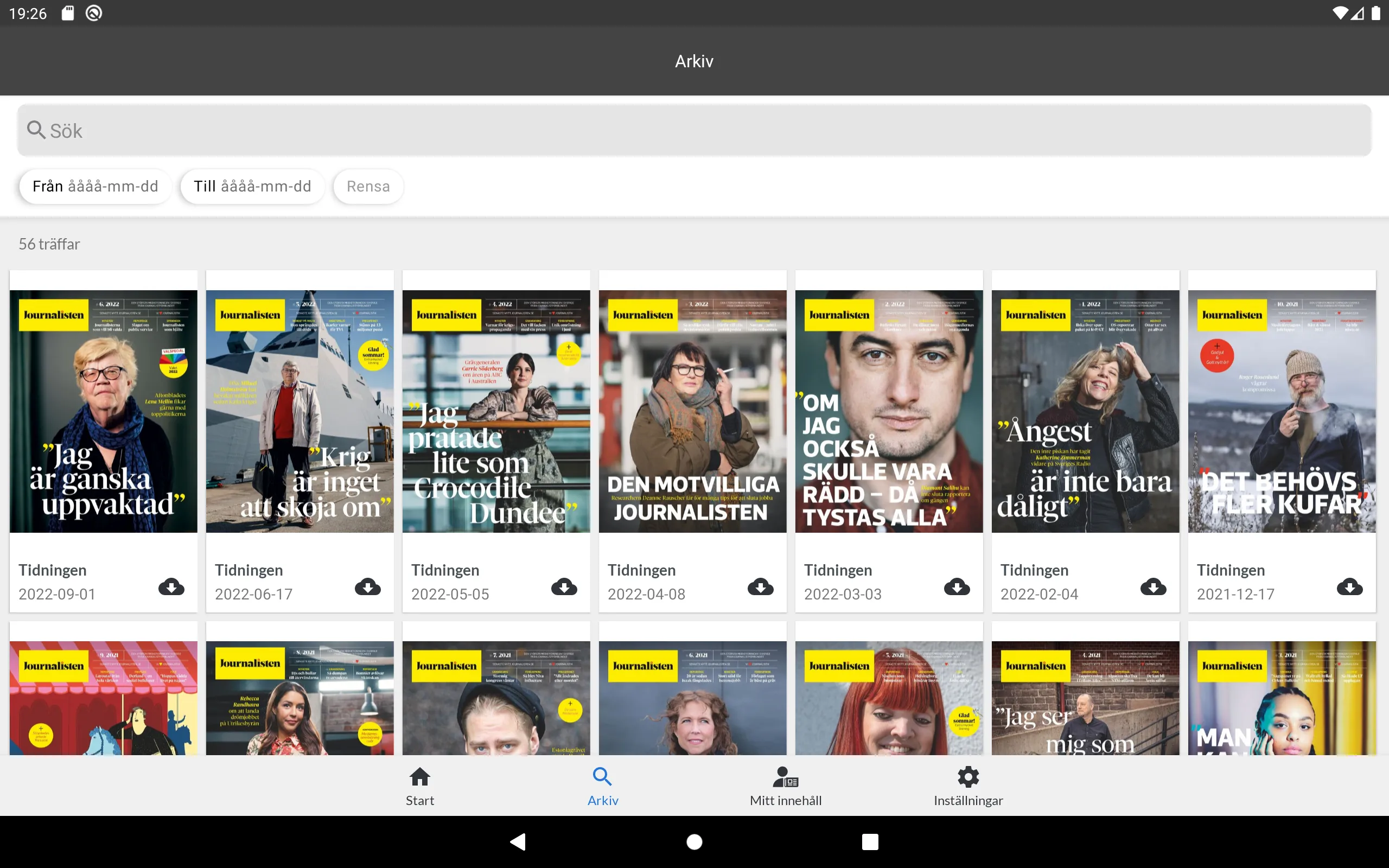Open the "Den motvilliga journalisten" cover

692,411
